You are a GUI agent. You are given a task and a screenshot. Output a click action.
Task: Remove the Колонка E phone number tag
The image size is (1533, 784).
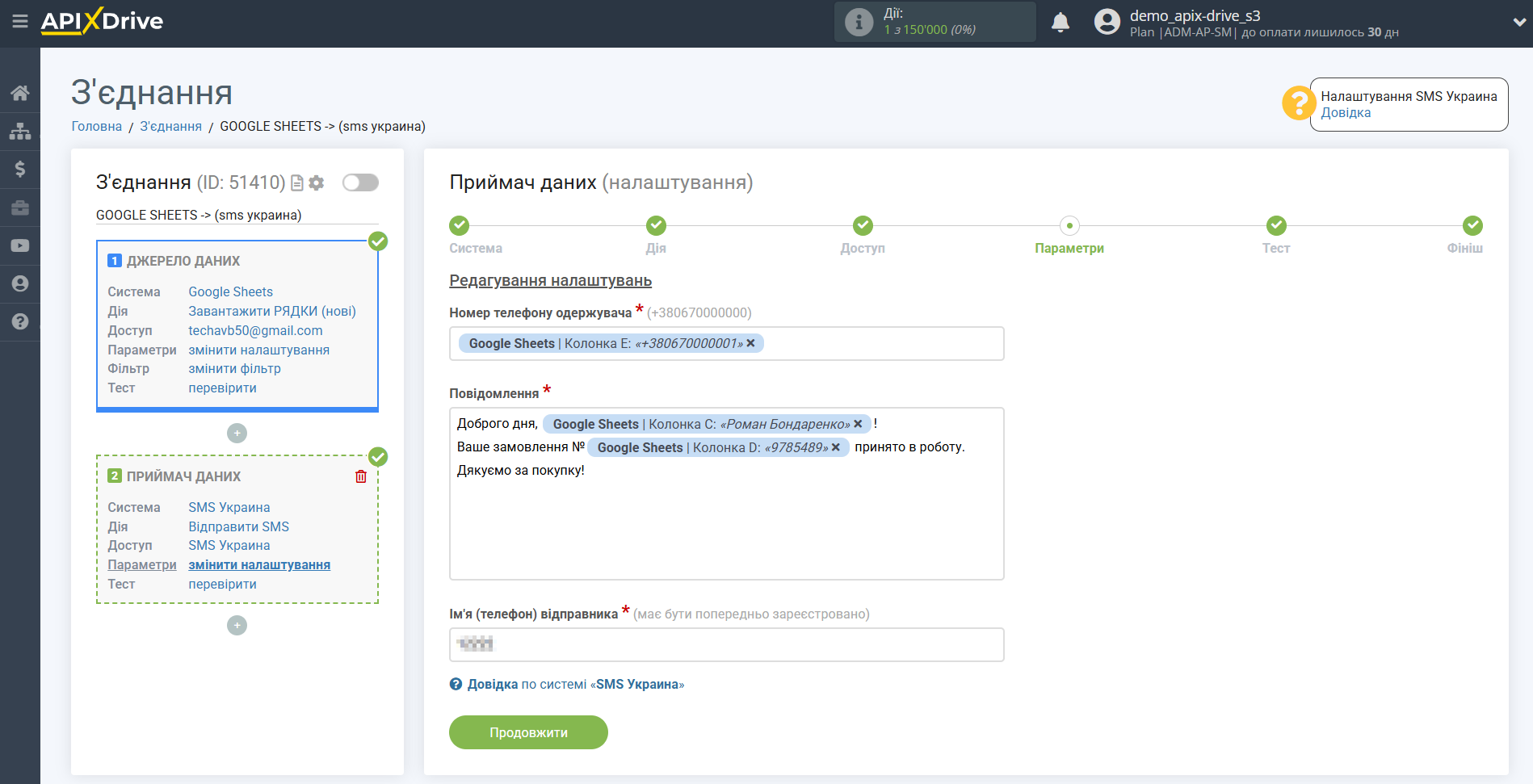coord(750,343)
